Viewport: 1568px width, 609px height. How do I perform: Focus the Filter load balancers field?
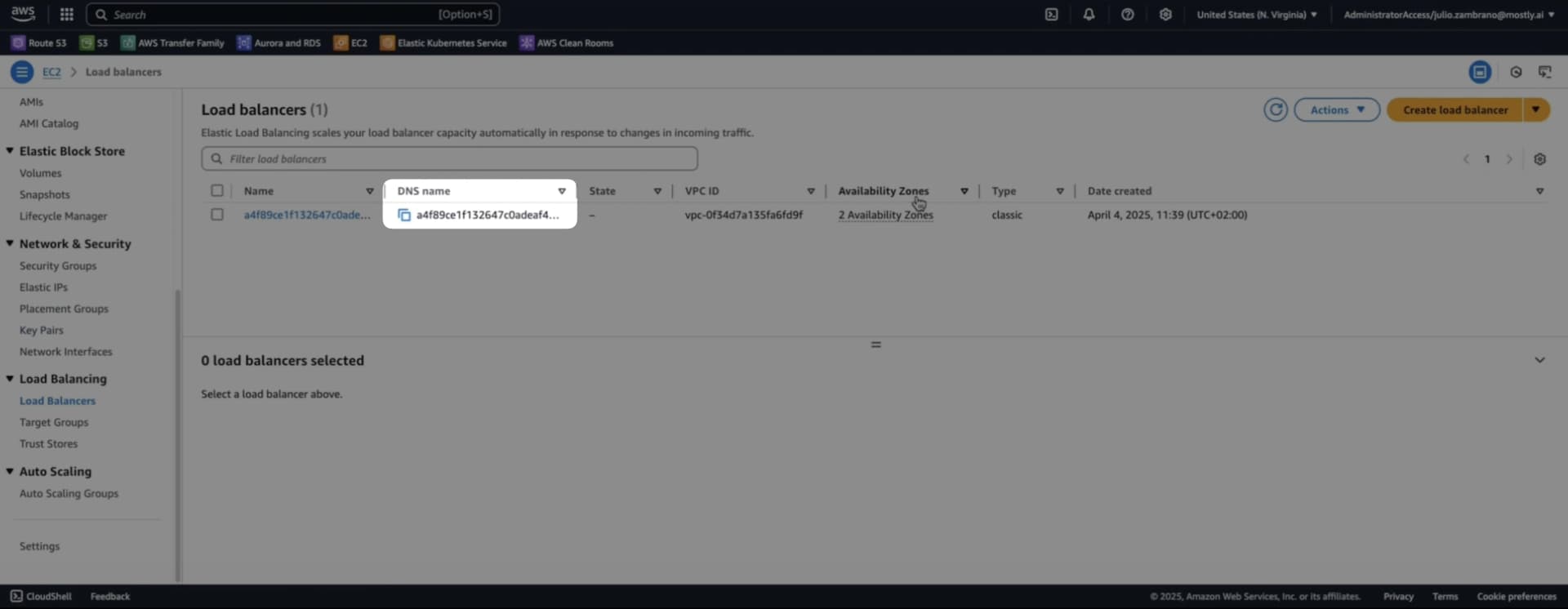point(449,158)
